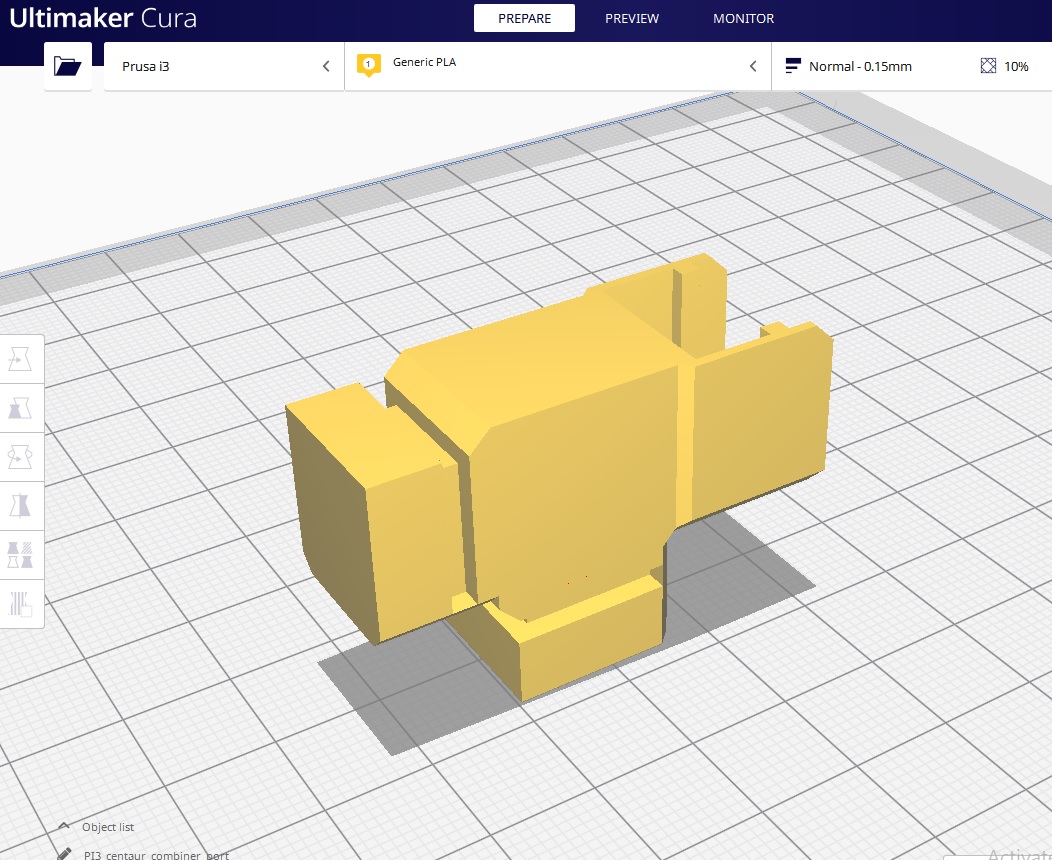Expand the Generic PLA material panel
Image resolution: width=1052 pixels, height=860 pixels.
click(x=558, y=66)
